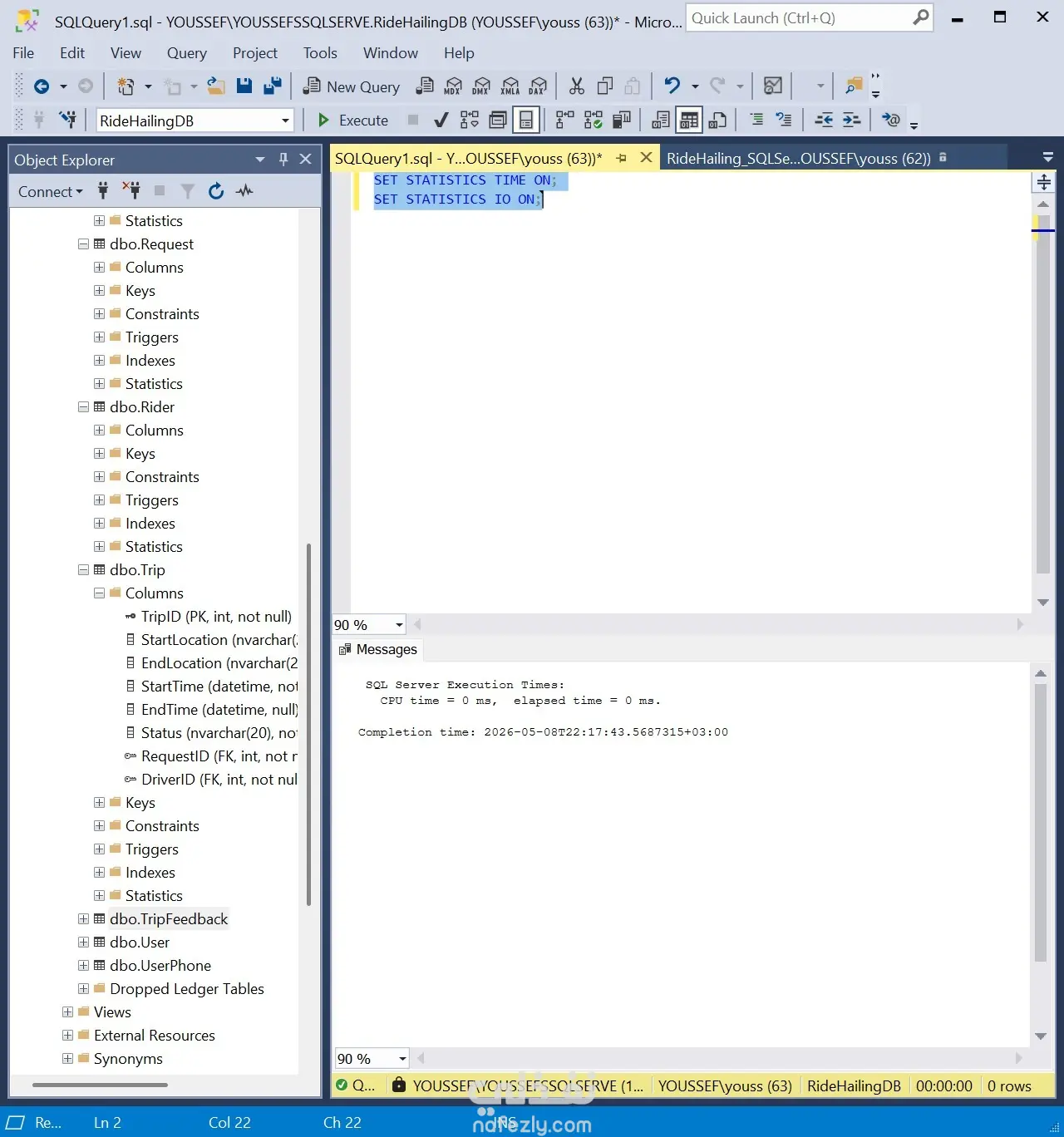Screen dimensions: 1064x1137
Task: Collapse the dbo.Trip table node
Action: [x=83, y=570]
